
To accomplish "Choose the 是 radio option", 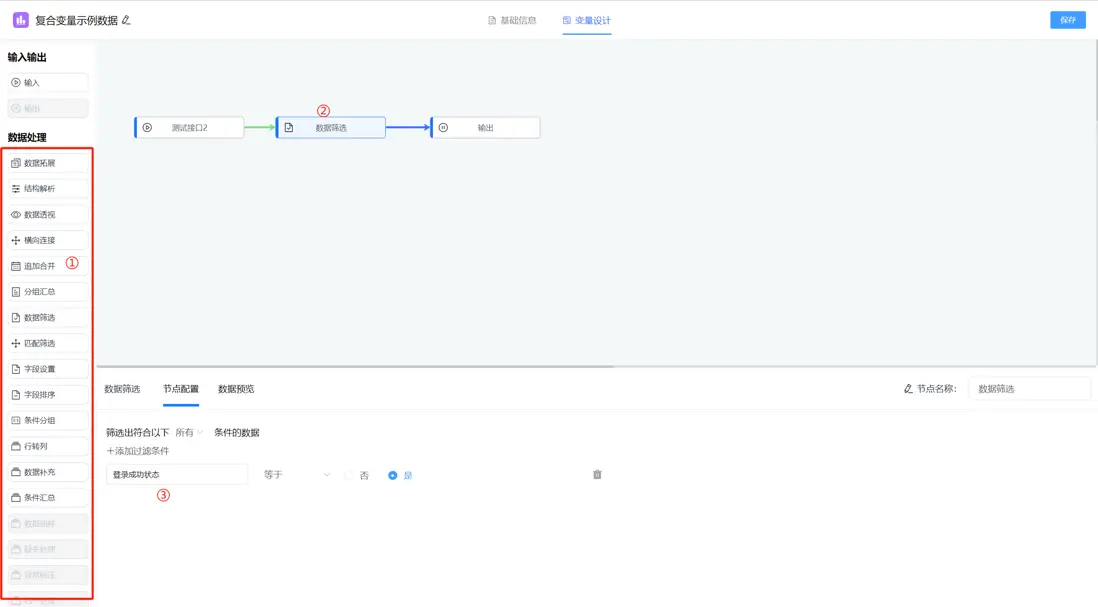I will coord(401,475).
